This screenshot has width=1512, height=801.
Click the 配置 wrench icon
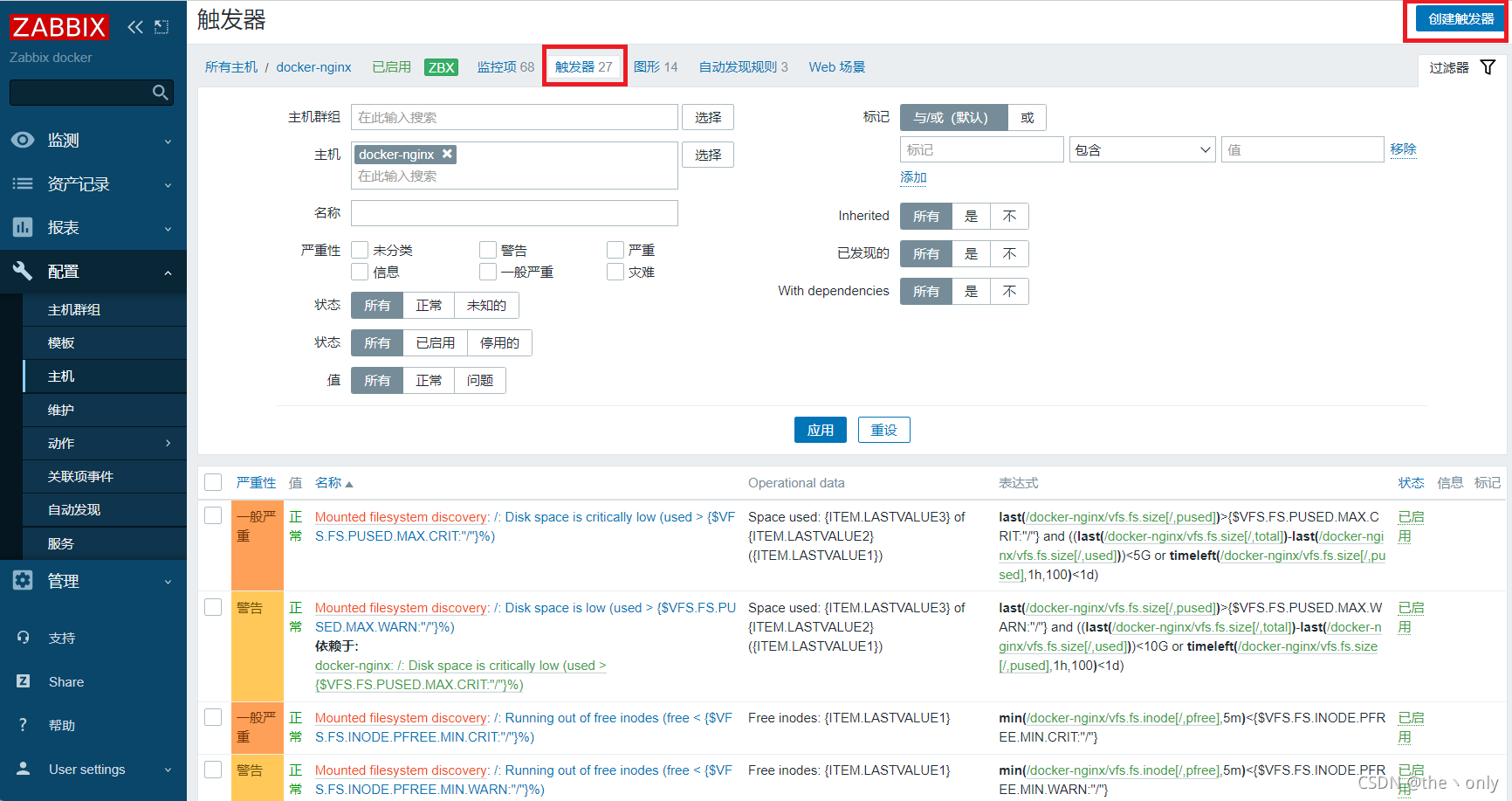(23, 271)
